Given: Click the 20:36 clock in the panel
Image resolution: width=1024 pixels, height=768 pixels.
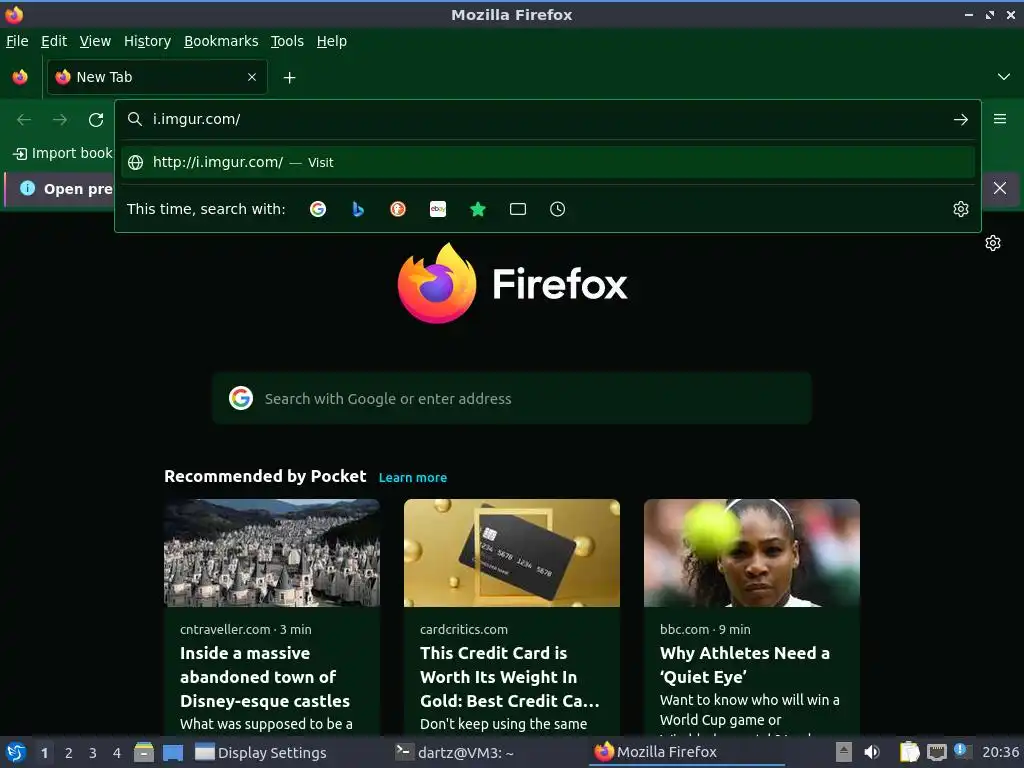Looking at the screenshot, I should click(1000, 753).
